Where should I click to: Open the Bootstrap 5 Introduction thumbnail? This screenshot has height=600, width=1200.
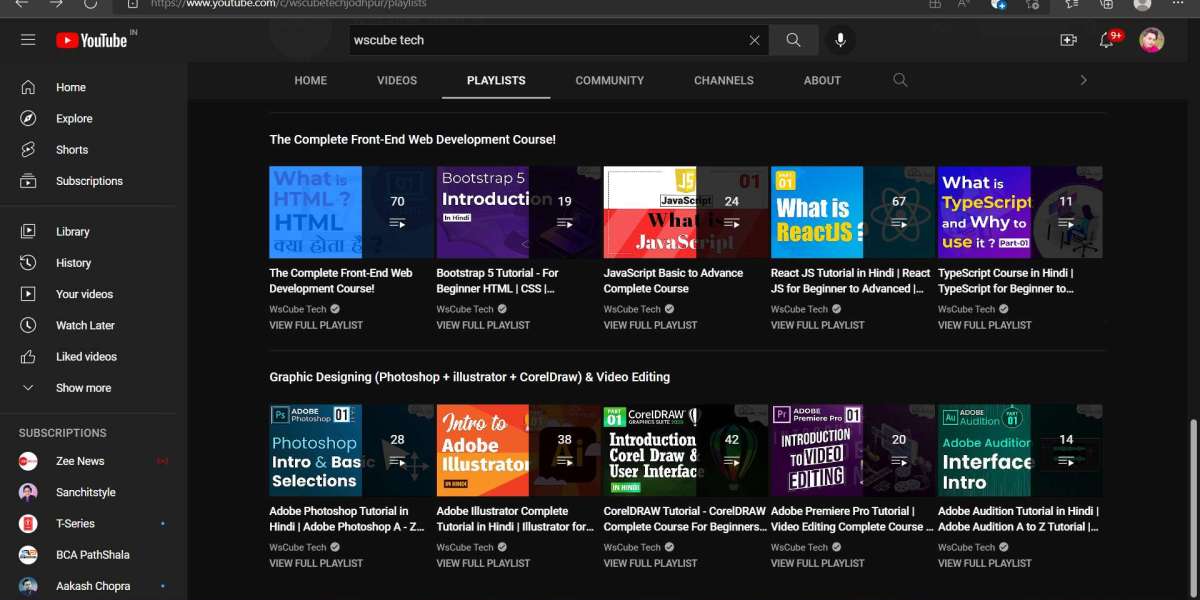pos(519,212)
